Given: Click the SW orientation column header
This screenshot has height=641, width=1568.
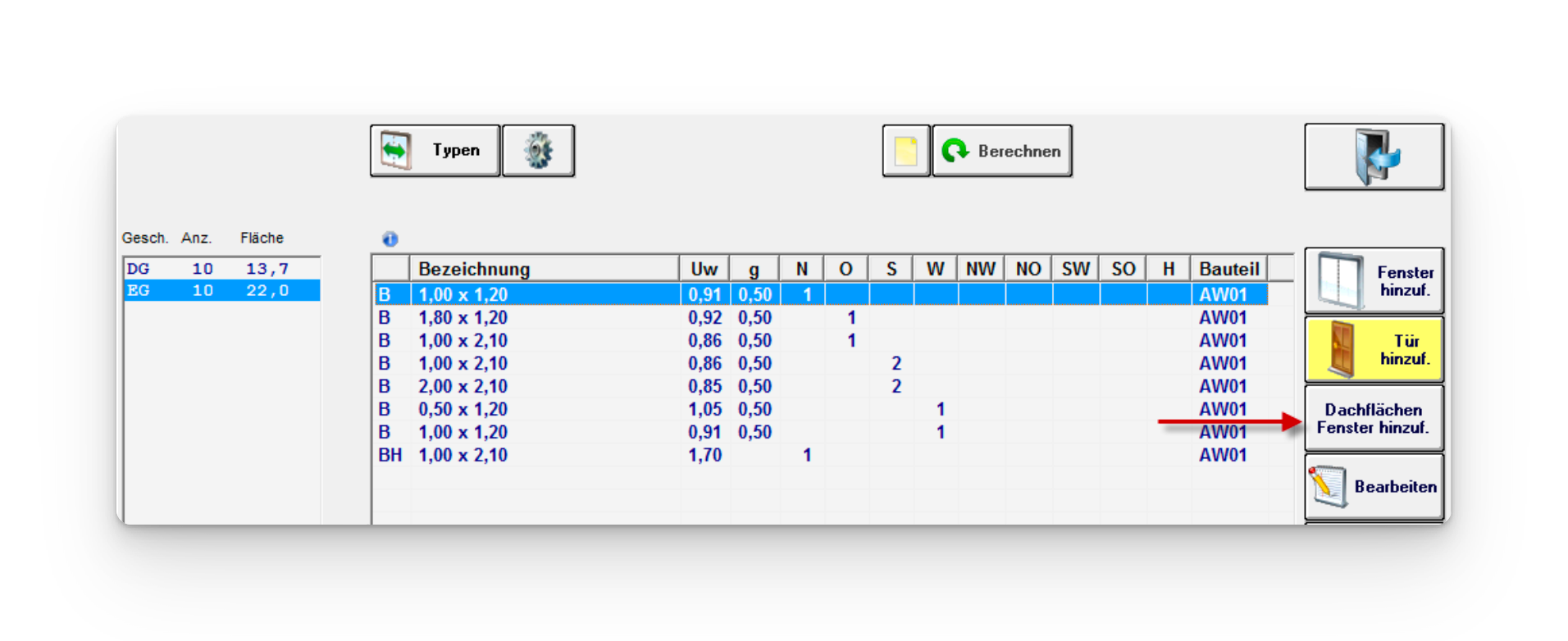Looking at the screenshot, I should point(1075,269).
